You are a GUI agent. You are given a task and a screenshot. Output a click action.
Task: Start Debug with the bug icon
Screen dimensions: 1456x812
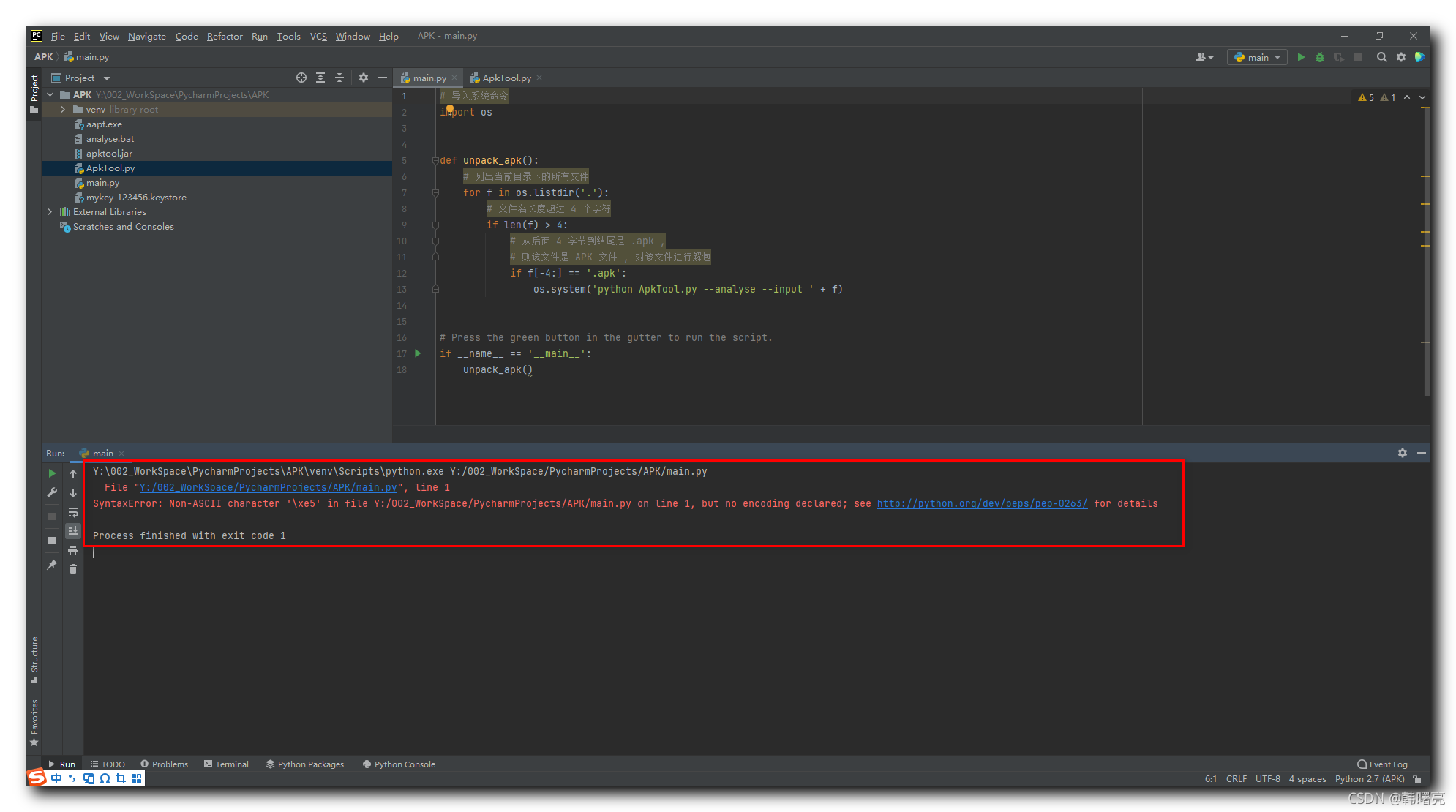(x=1319, y=57)
